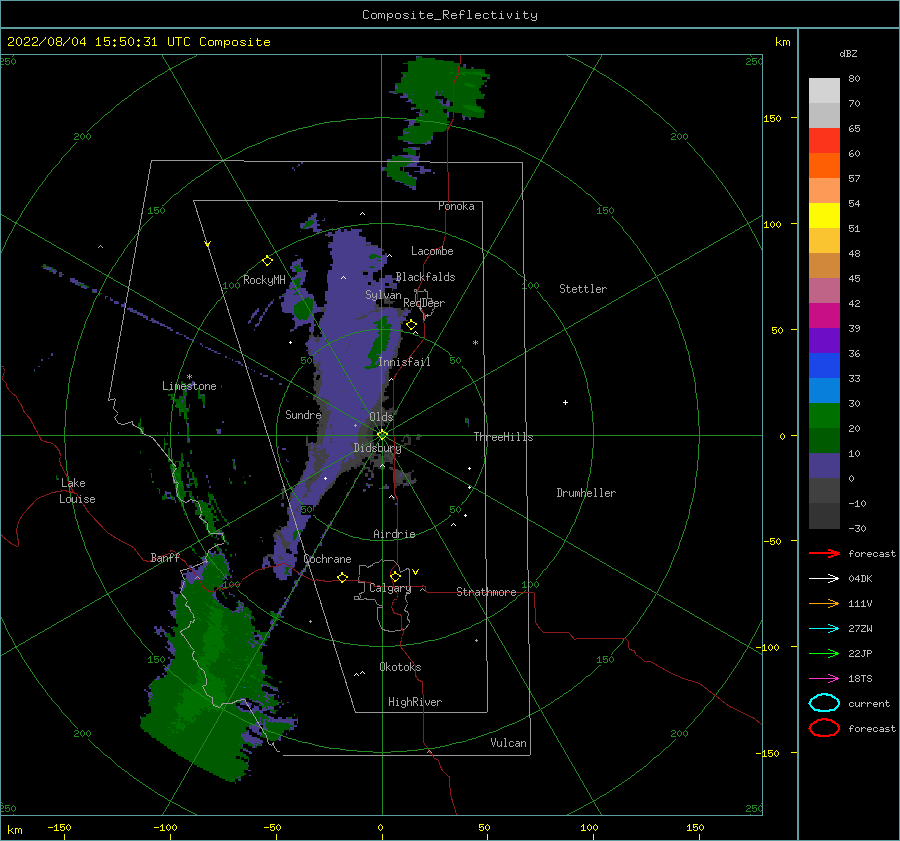Click the yellow radar center diamond at Olds

pyautogui.click(x=382, y=435)
